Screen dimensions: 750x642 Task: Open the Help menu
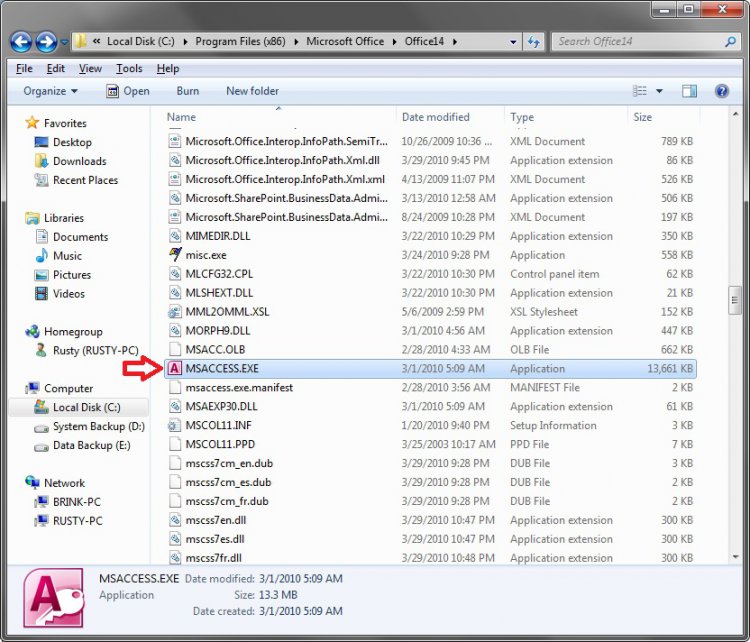168,68
